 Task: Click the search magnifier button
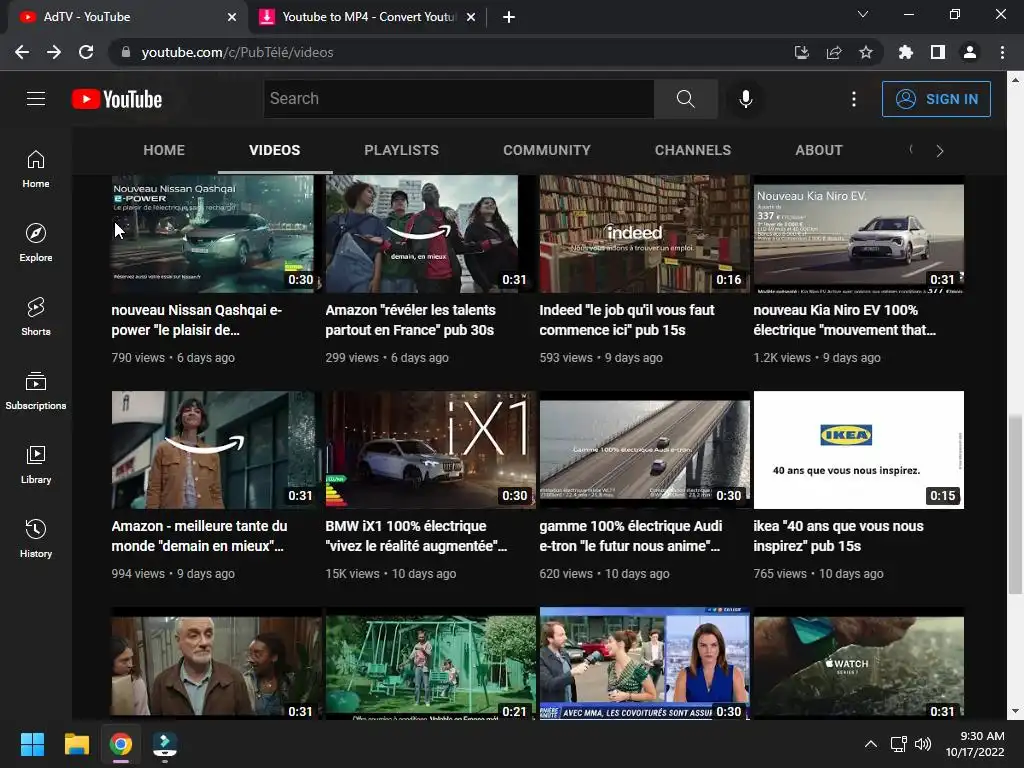click(x=686, y=99)
